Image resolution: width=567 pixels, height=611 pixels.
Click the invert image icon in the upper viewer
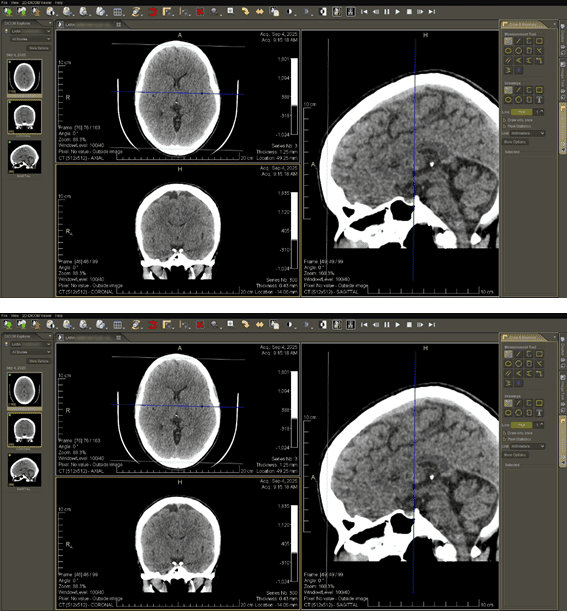pos(323,12)
